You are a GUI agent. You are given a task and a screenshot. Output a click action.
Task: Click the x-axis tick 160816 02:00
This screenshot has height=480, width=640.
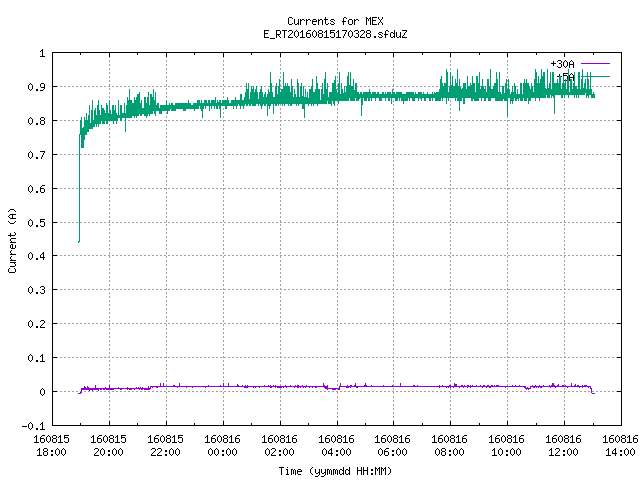(x=280, y=446)
